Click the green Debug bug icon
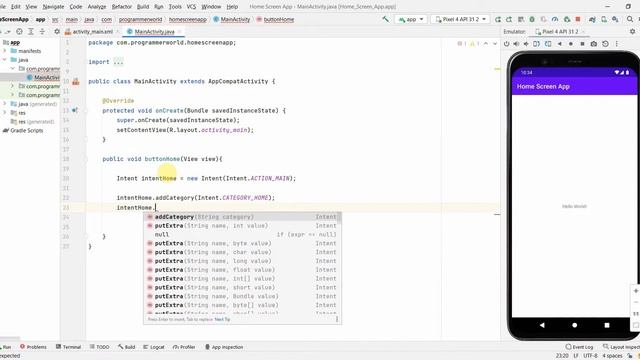This screenshot has width=640, height=360. (x=532, y=19)
